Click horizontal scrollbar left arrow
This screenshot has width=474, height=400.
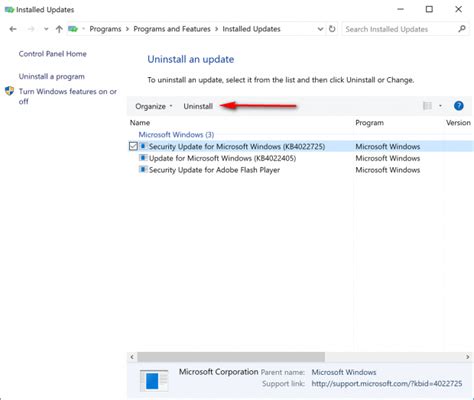pos(132,357)
